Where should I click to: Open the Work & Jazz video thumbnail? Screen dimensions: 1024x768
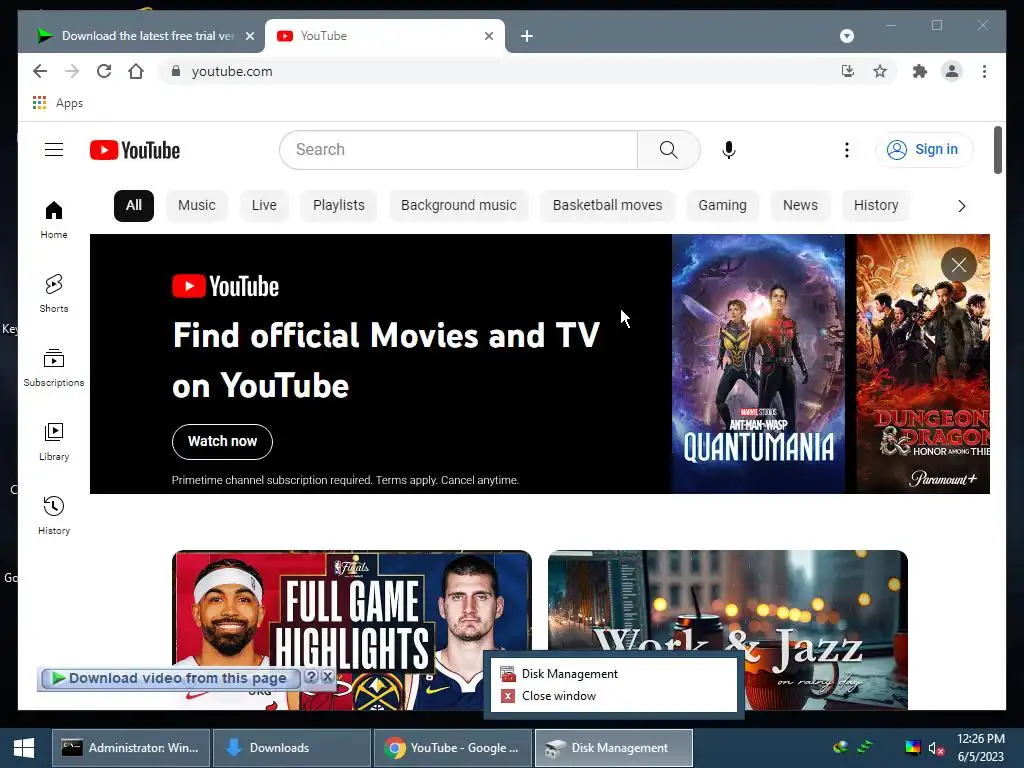(728, 630)
